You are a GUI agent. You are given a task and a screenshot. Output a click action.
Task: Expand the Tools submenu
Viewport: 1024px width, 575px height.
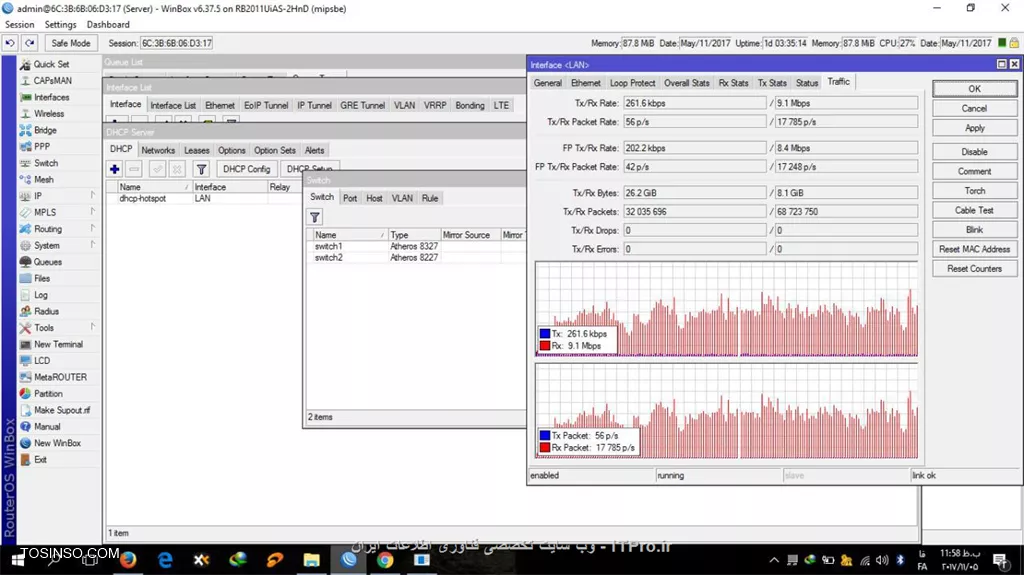[x=59, y=328]
